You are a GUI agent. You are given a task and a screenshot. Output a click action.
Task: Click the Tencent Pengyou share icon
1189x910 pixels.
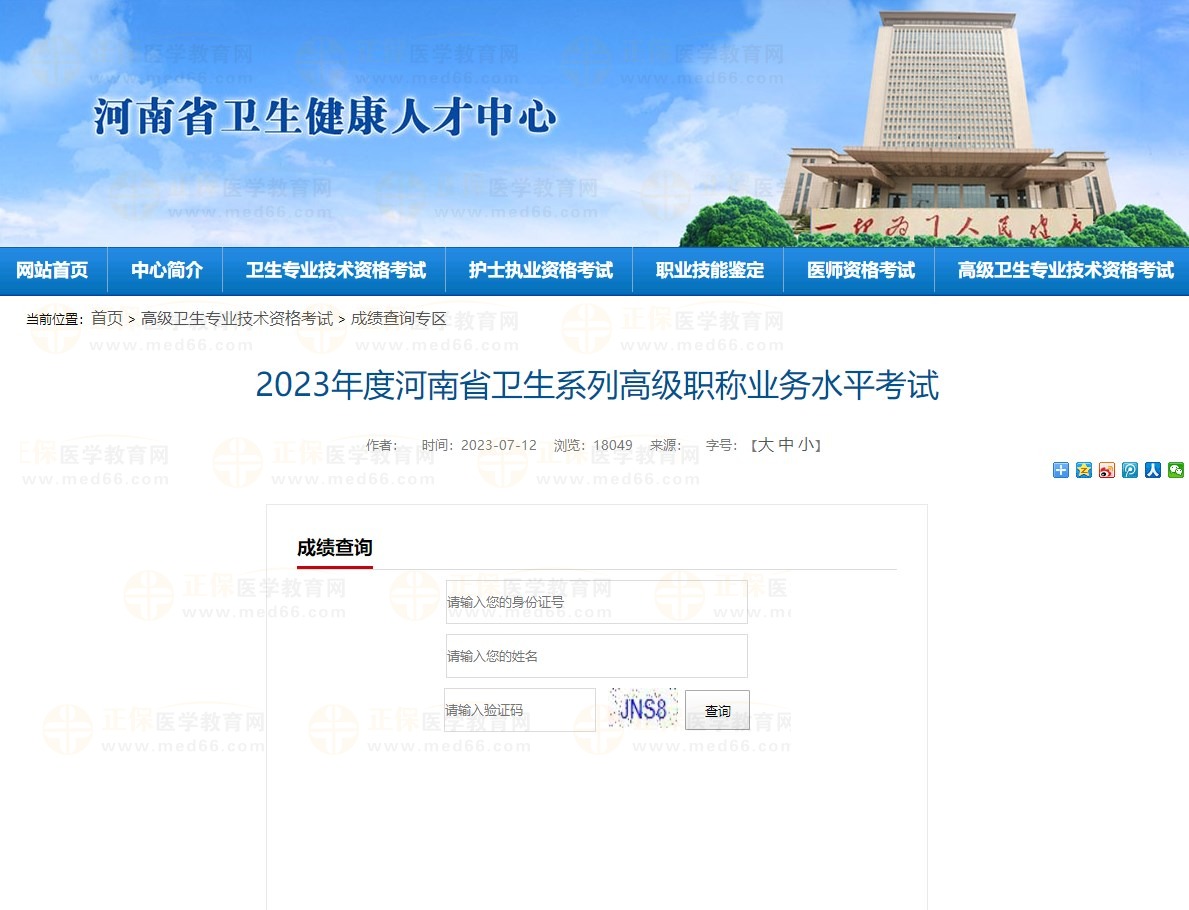(1129, 470)
